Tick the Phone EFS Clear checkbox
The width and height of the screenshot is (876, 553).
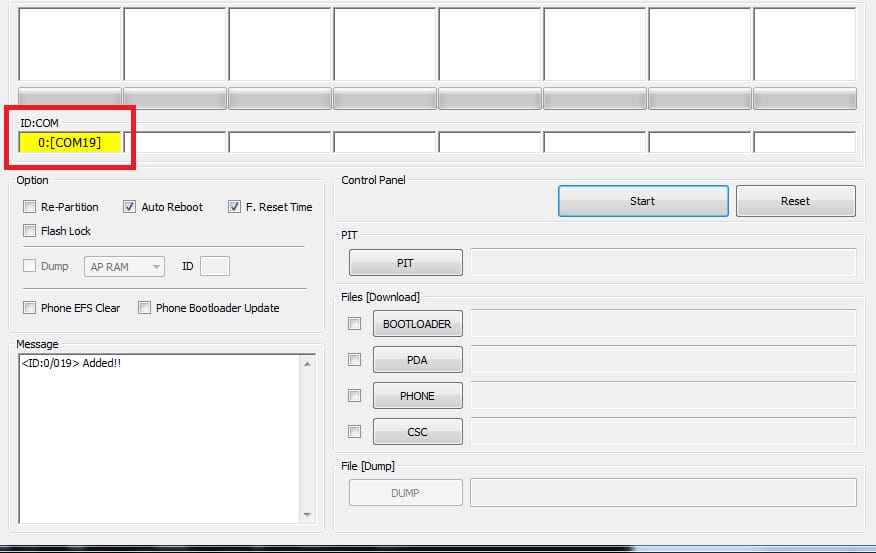30,308
